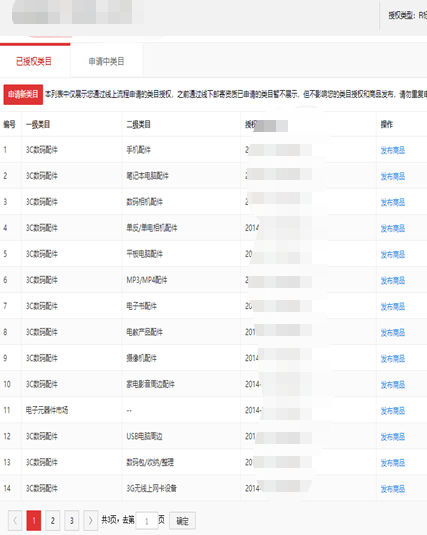Click 发布商品 for 电子元器件市场 row
Screen dimensions: 427x535
tap(393, 410)
